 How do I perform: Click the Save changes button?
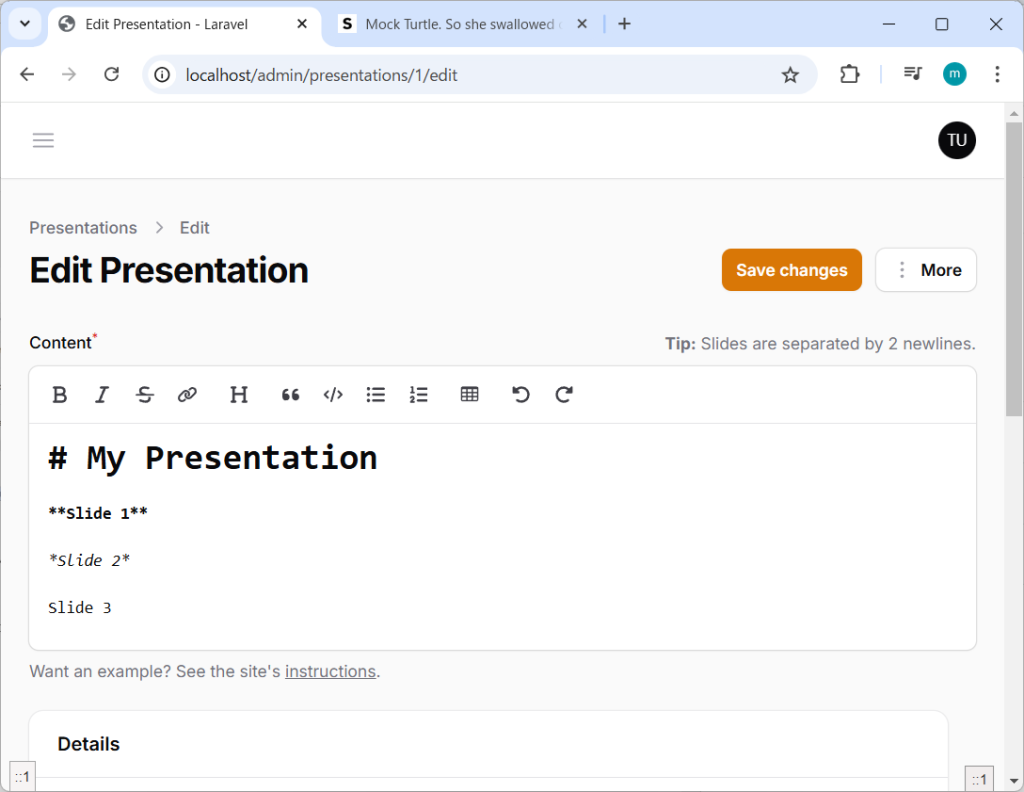(791, 270)
